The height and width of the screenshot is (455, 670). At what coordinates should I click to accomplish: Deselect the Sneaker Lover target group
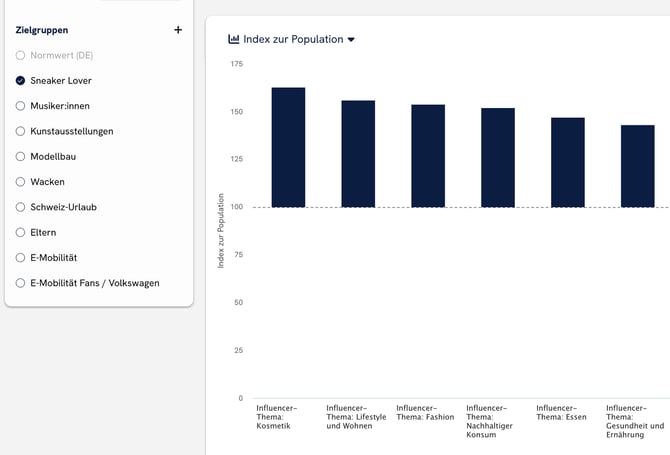click(21, 80)
